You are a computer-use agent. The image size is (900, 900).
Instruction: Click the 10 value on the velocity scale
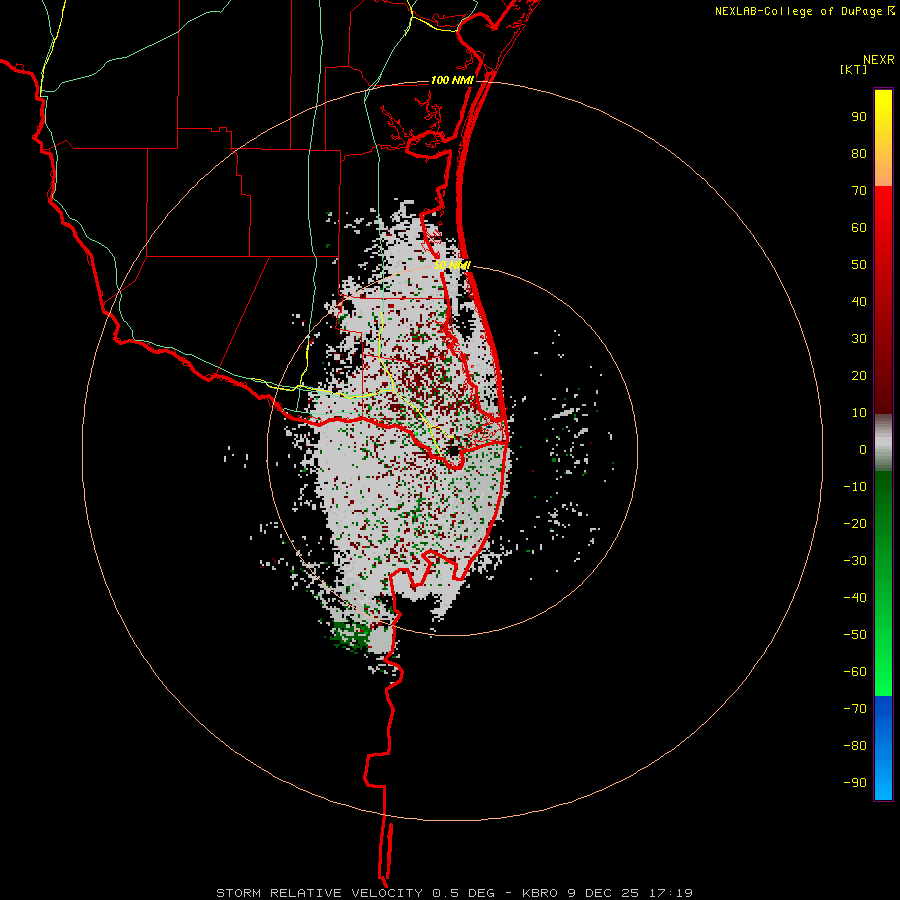(859, 413)
